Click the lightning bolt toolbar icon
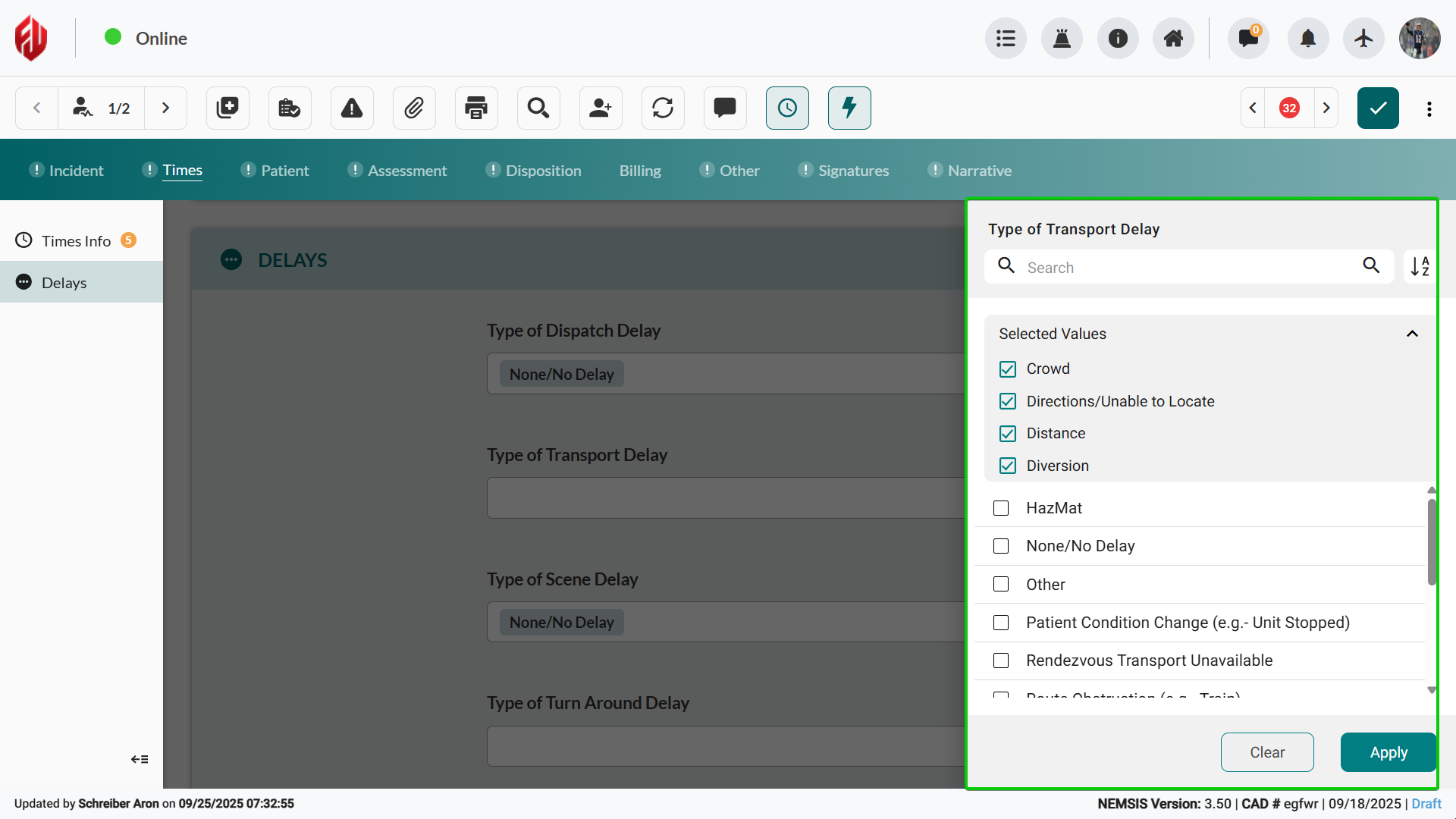 tap(849, 108)
